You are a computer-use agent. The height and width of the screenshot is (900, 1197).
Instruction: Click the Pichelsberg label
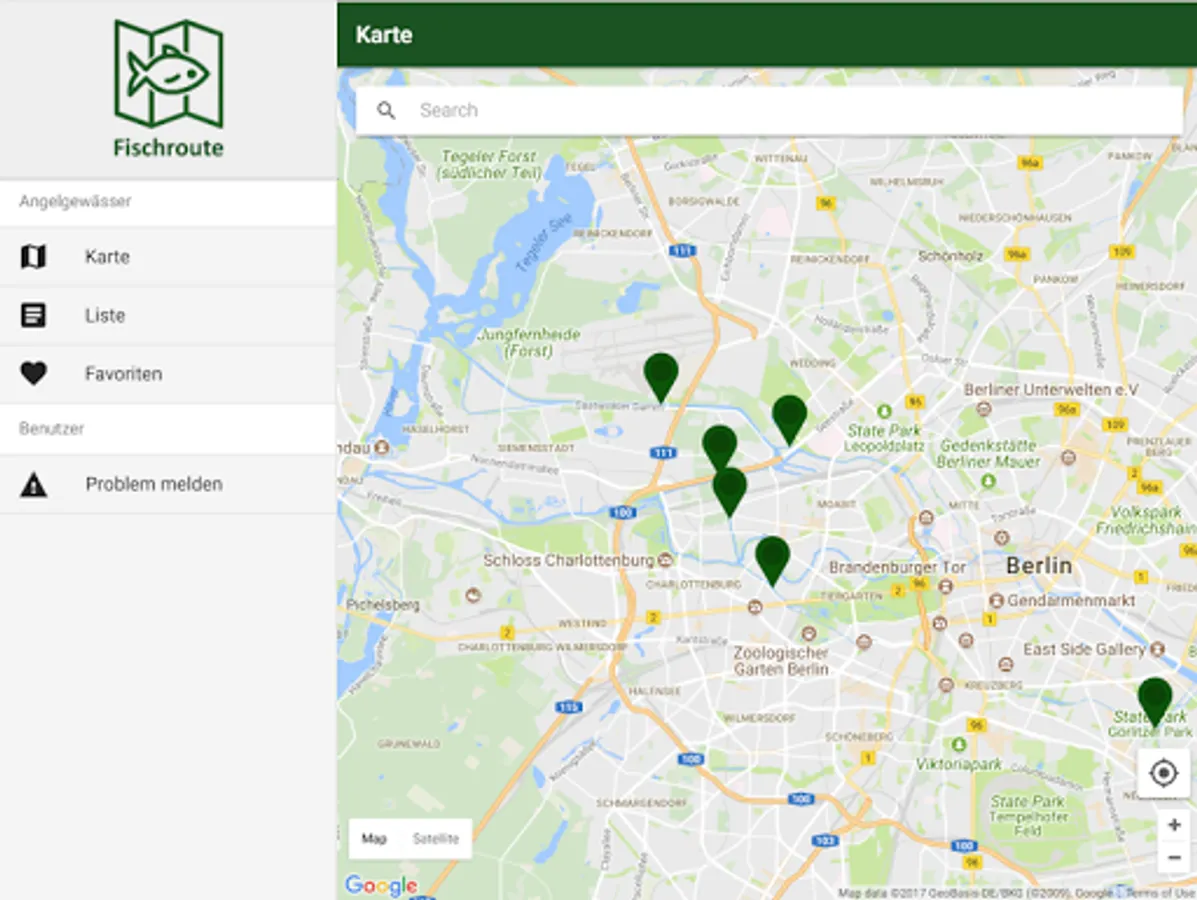[x=382, y=605]
